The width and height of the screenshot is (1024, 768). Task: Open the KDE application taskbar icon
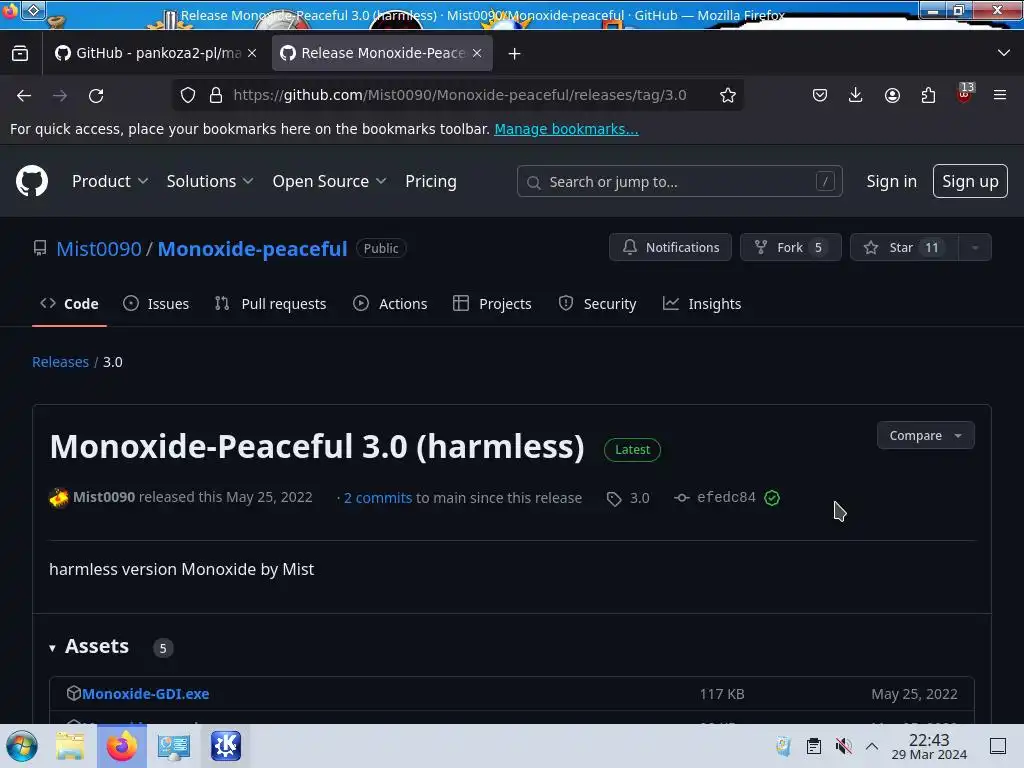tap(226, 746)
